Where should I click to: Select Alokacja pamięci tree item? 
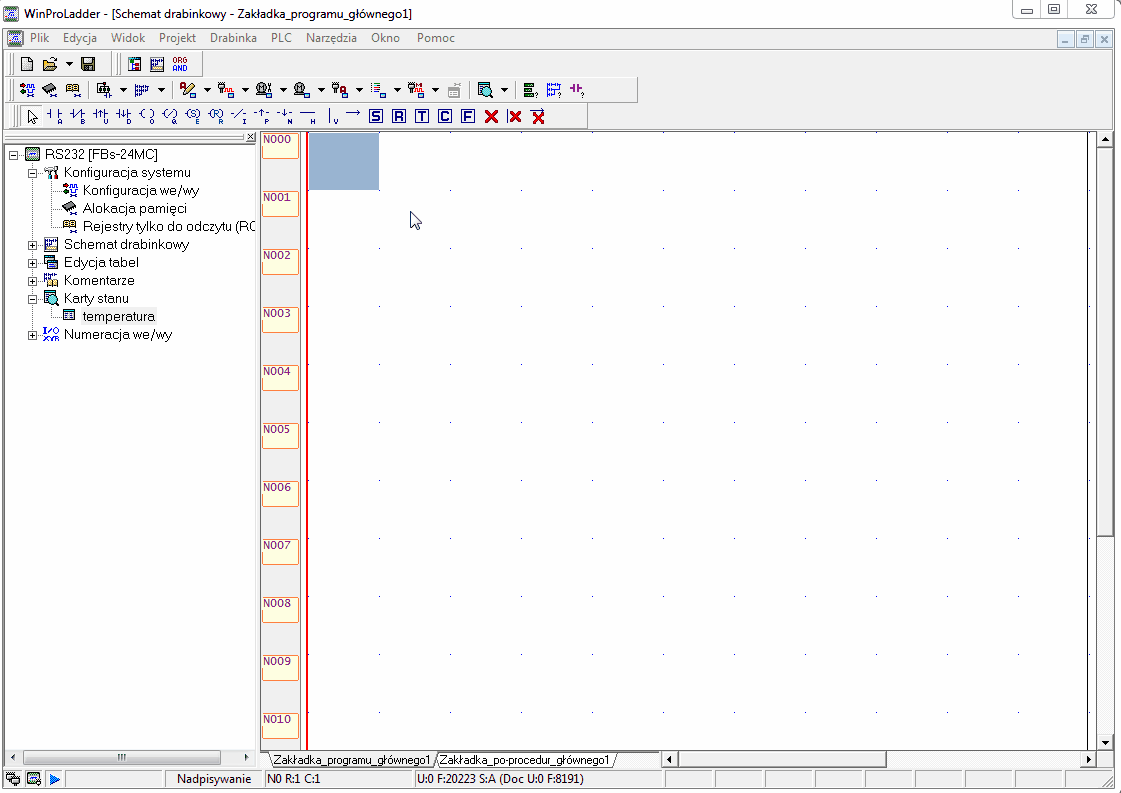coord(134,208)
